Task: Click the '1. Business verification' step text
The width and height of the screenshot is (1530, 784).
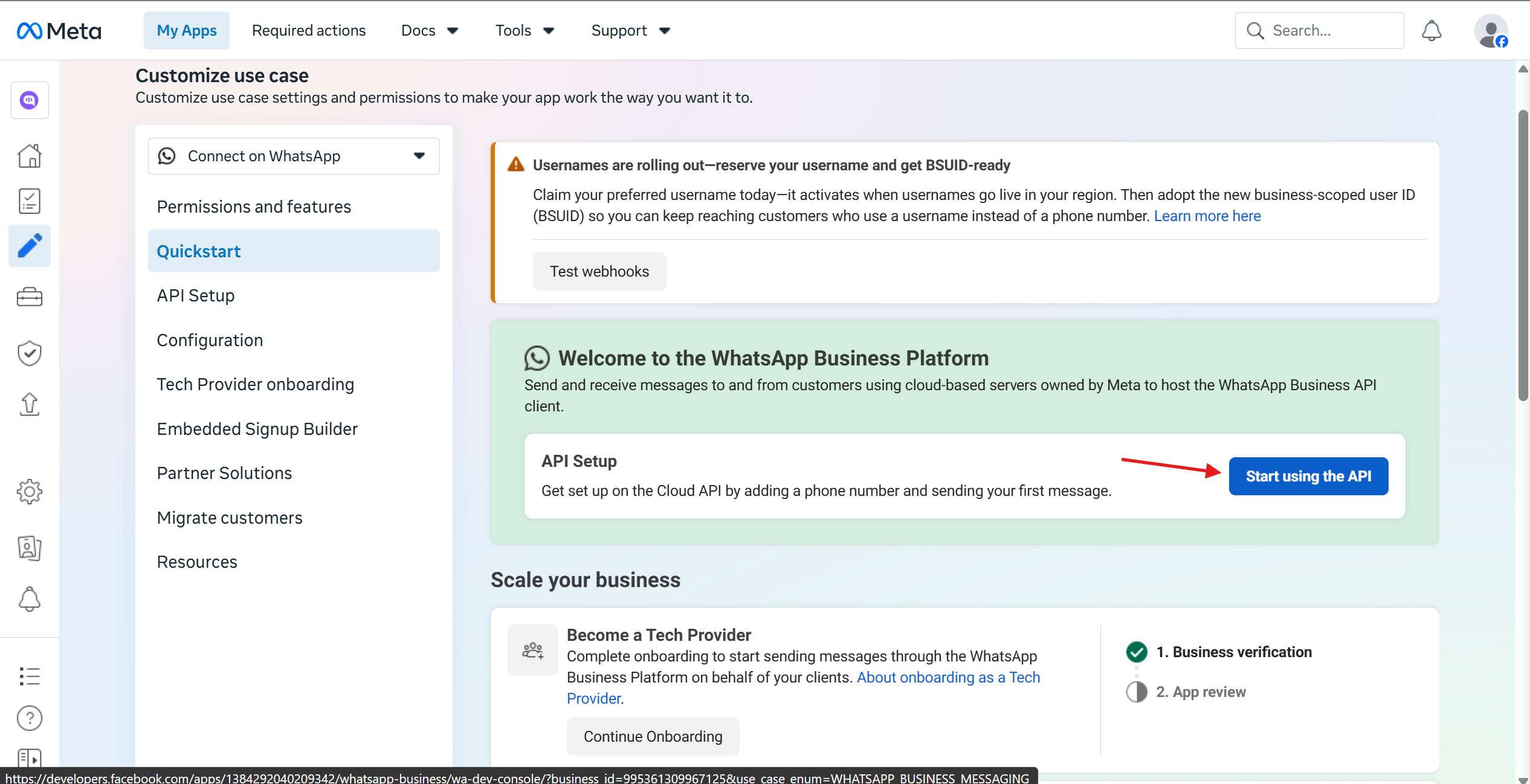Action: (x=1234, y=652)
